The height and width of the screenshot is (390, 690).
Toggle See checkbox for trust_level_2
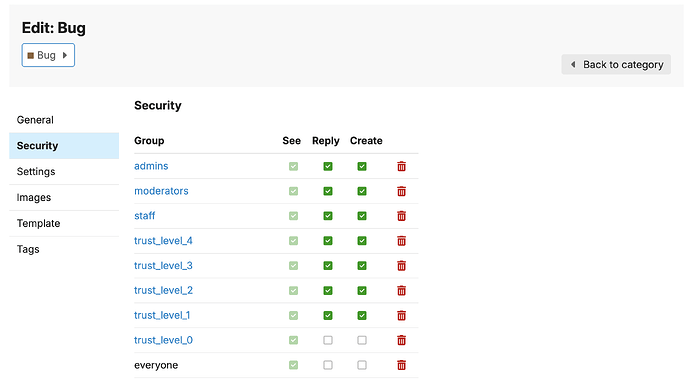pos(294,291)
